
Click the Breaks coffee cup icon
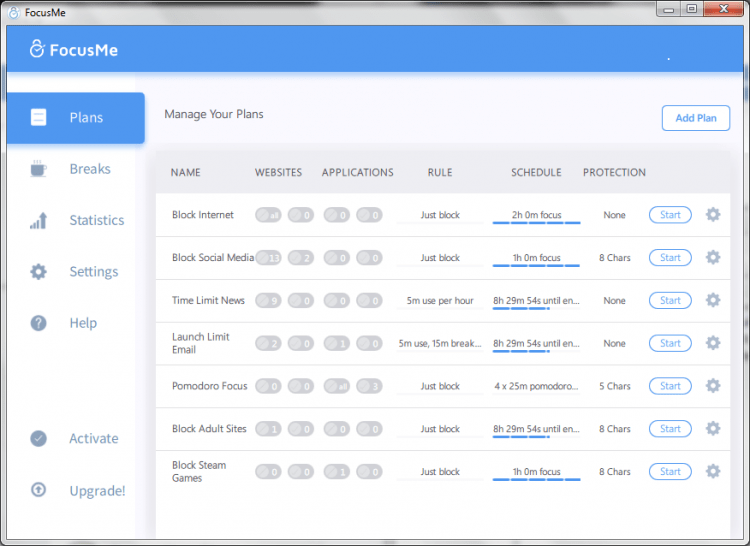(38, 168)
